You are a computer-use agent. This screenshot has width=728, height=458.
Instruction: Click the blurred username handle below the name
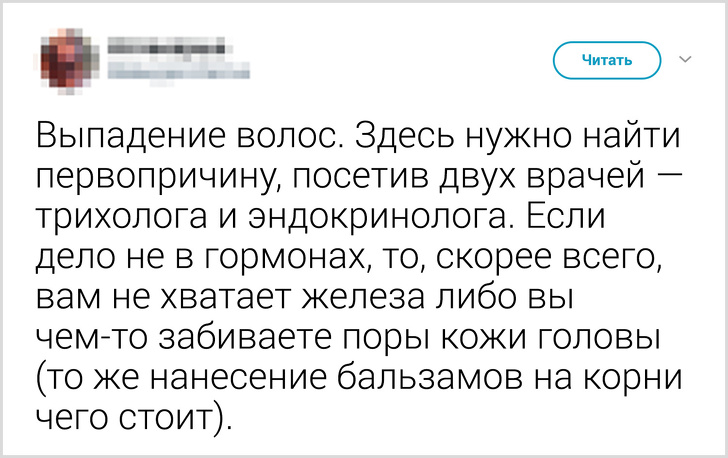pos(176,70)
